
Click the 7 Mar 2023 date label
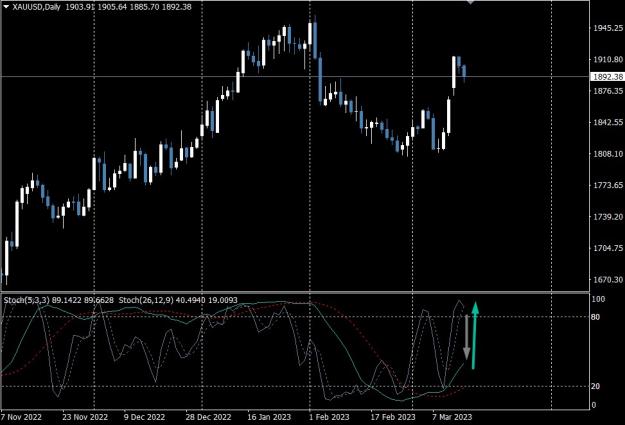coord(452,417)
